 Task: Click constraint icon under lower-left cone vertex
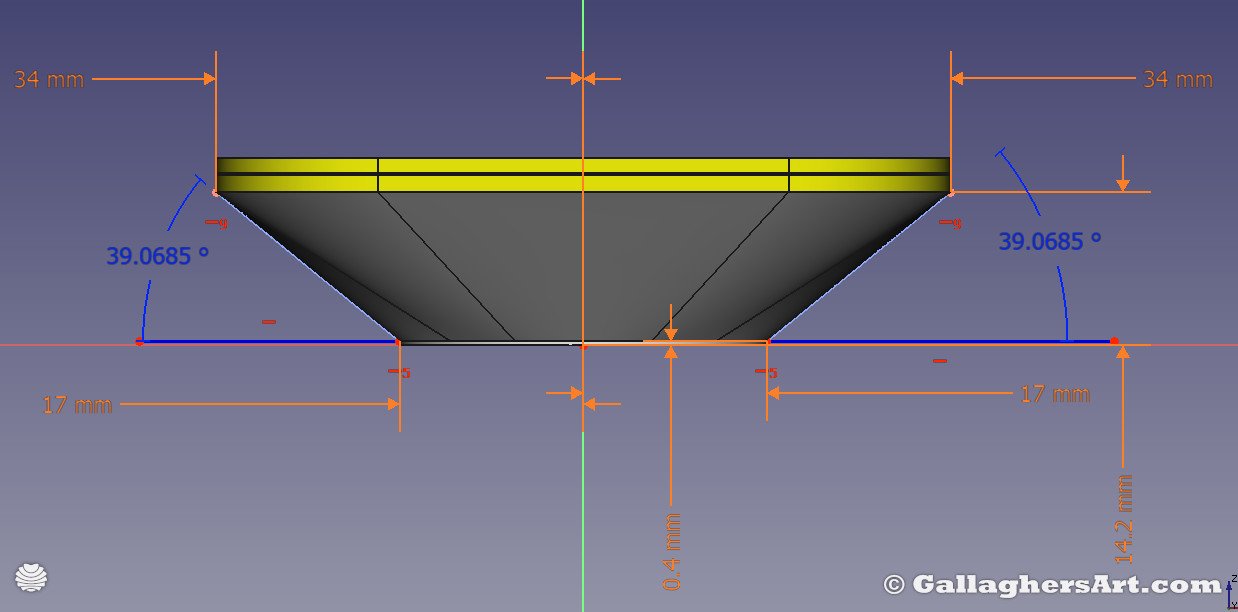[400, 373]
